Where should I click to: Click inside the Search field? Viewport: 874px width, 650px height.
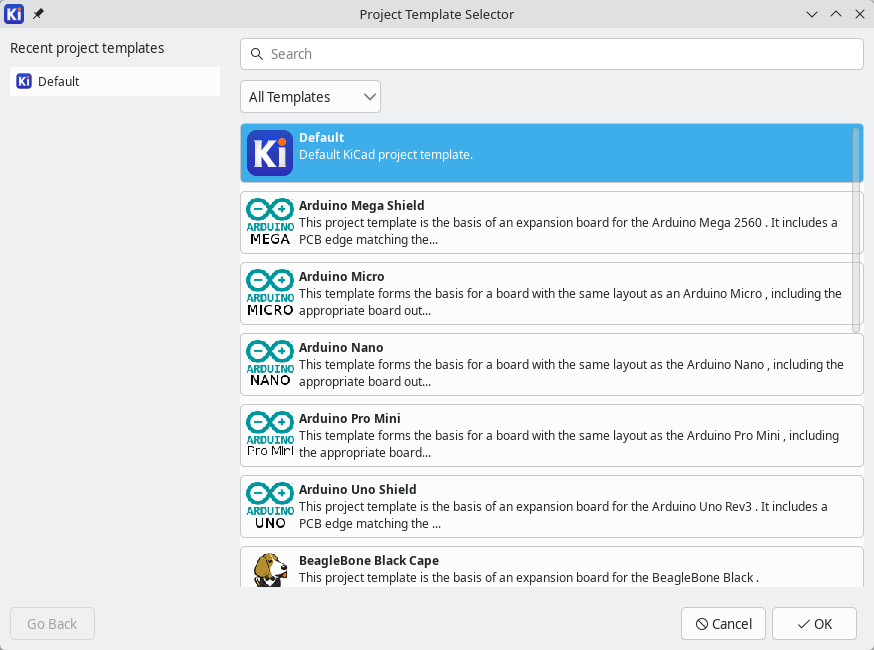pyautogui.click(x=550, y=53)
